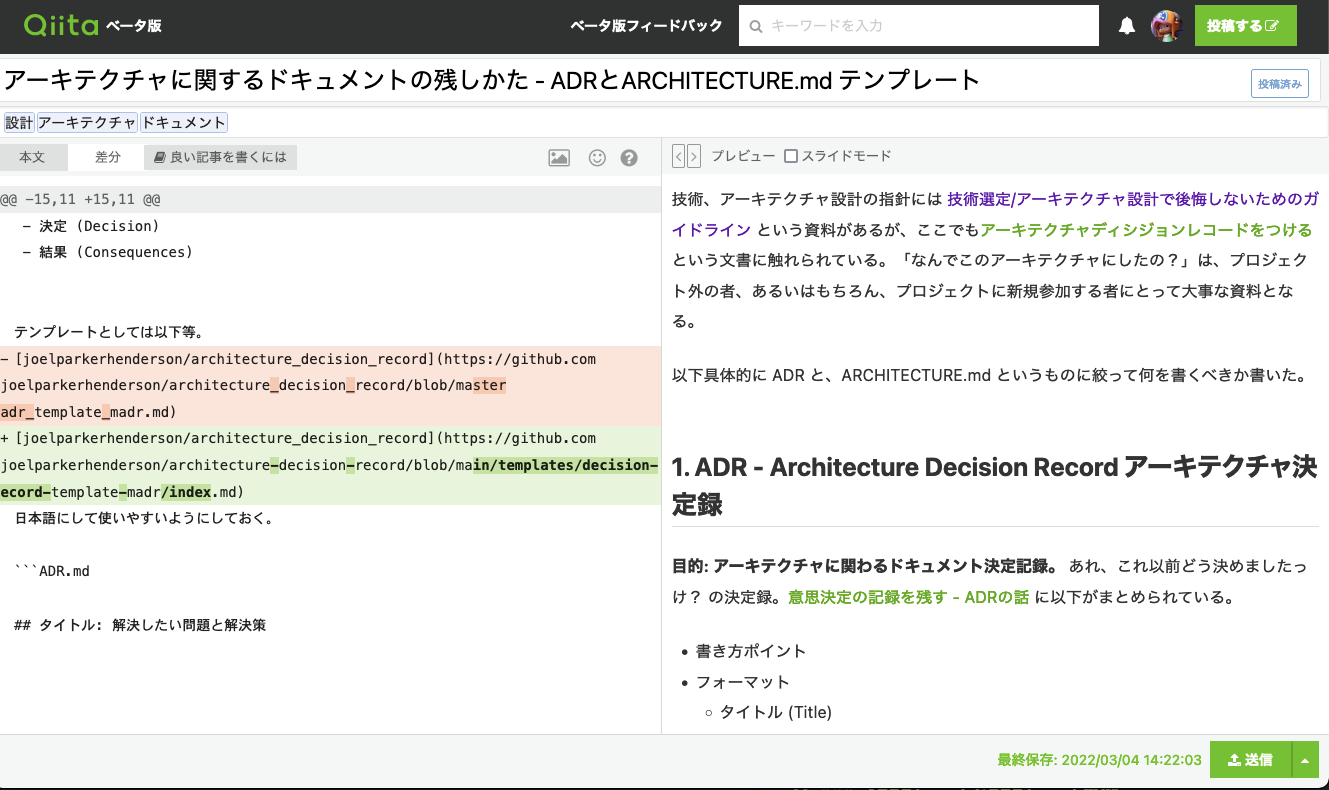Expand the 送信 dropdown arrow
The height and width of the screenshot is (790, 1329).
[1305, 760]
